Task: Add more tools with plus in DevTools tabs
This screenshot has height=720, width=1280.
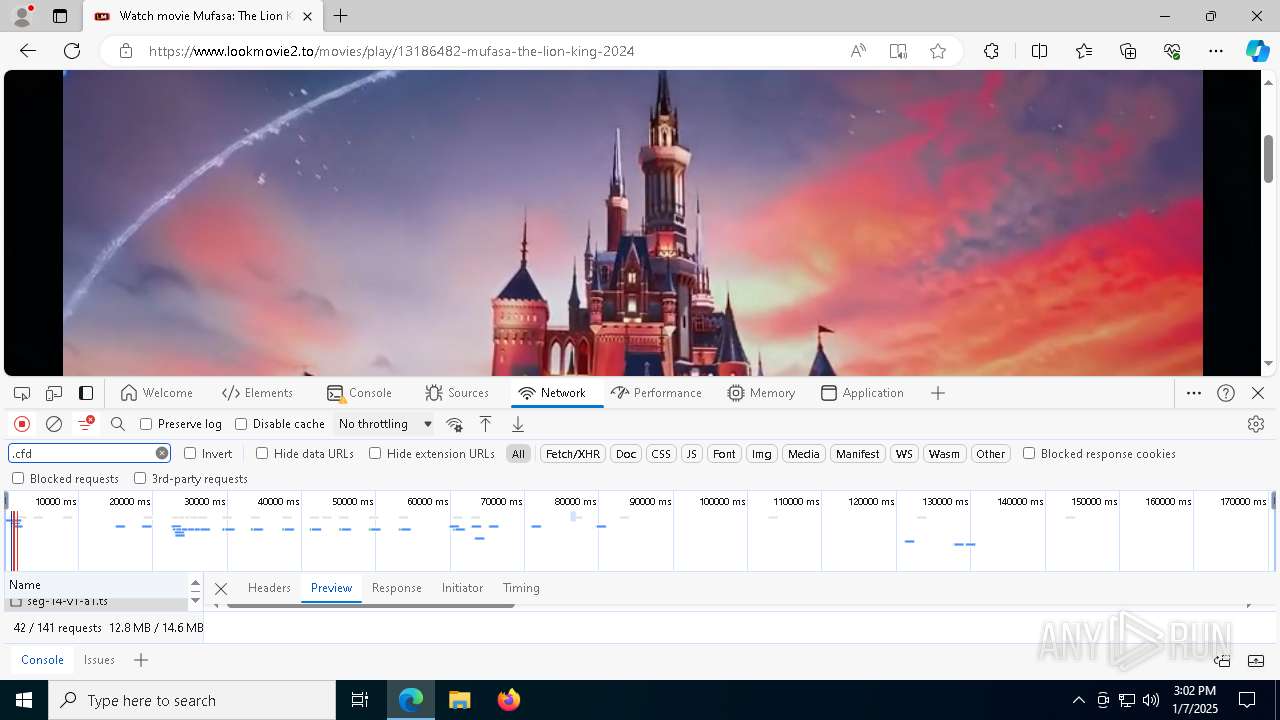Action: coord(938,393)
